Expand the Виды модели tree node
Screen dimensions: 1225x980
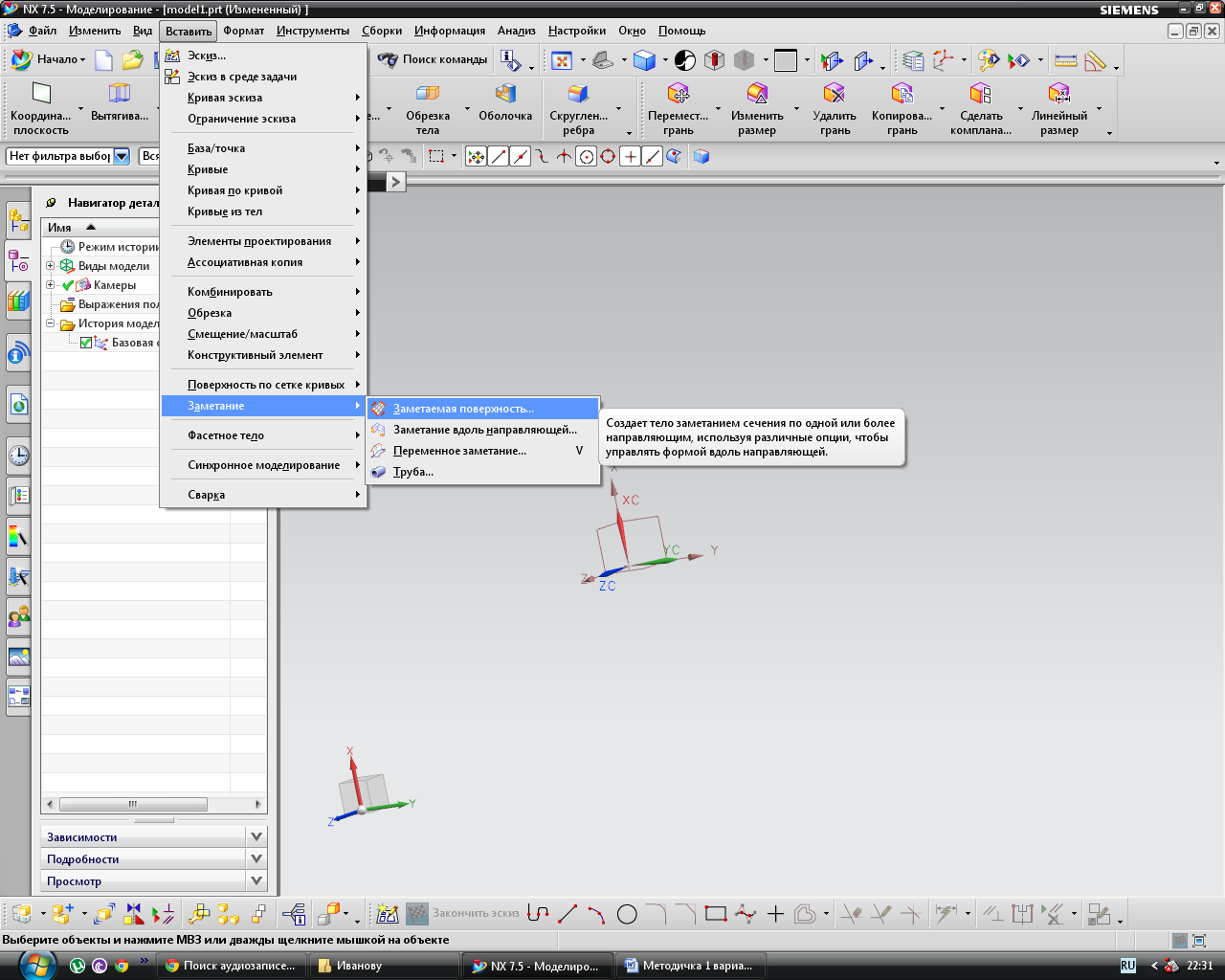tap(51, 266)
